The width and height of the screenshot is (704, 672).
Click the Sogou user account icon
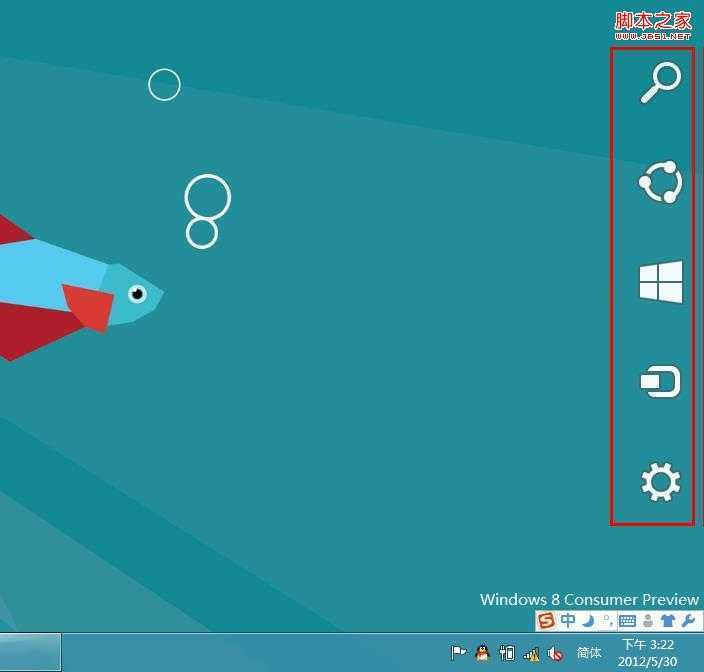[648, 621]
